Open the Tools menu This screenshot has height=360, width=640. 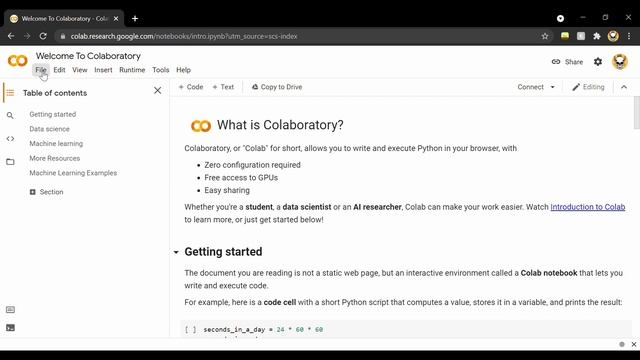(161, 70)
